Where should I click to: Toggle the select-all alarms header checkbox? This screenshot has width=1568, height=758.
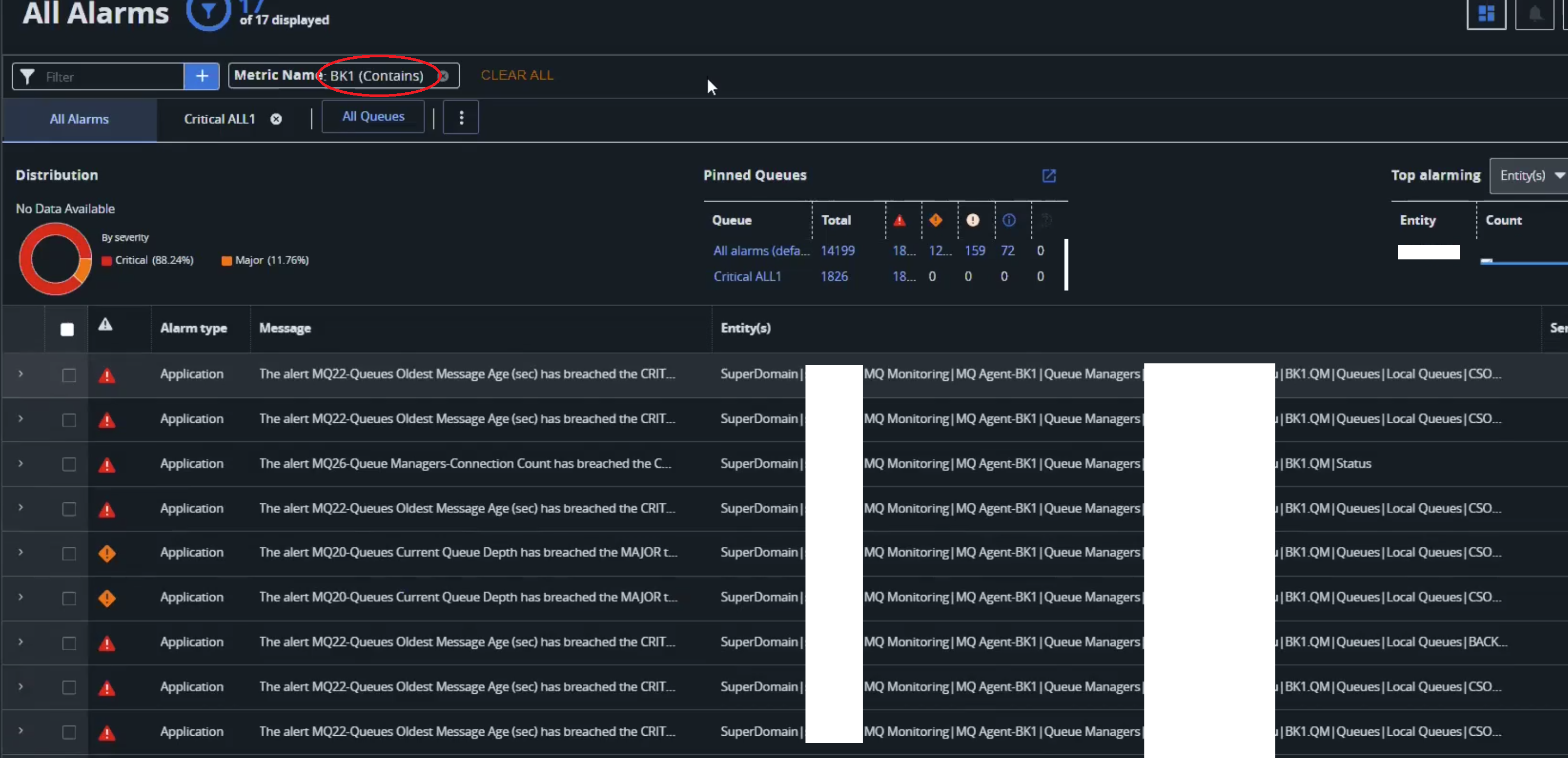(x=67, y=329)
